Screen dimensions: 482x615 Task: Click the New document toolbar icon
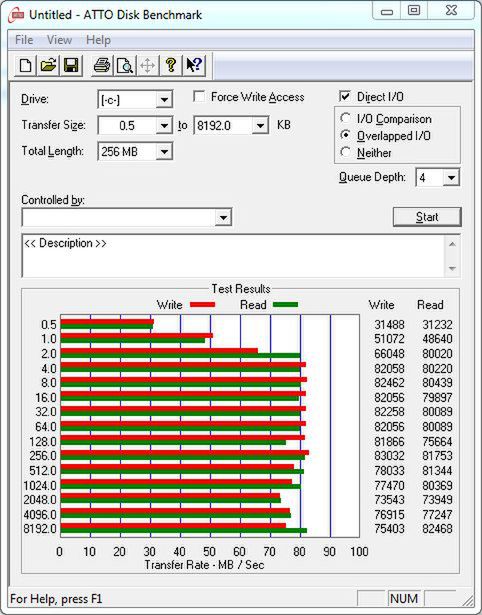[x=25, y=65]
